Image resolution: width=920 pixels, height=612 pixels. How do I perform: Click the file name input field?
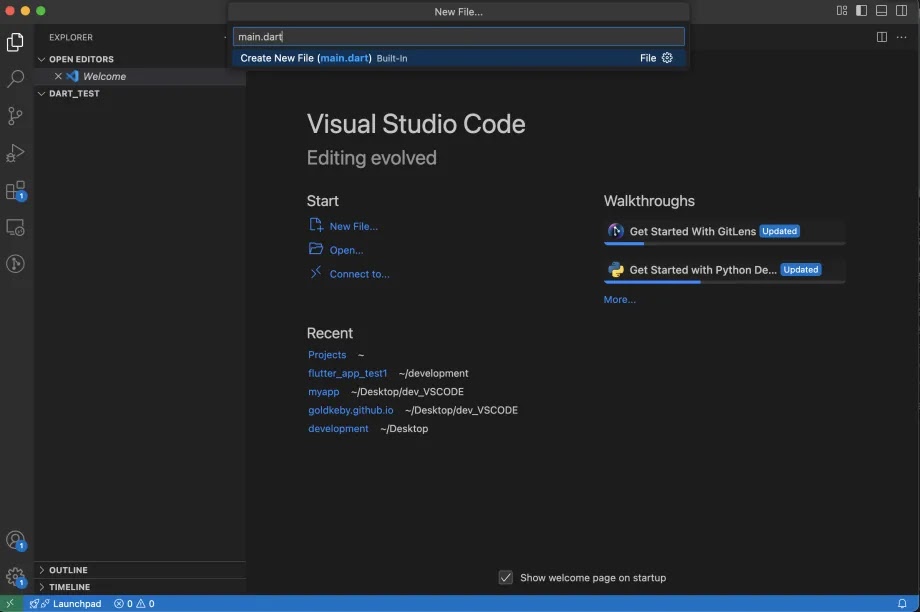(459, 36)
